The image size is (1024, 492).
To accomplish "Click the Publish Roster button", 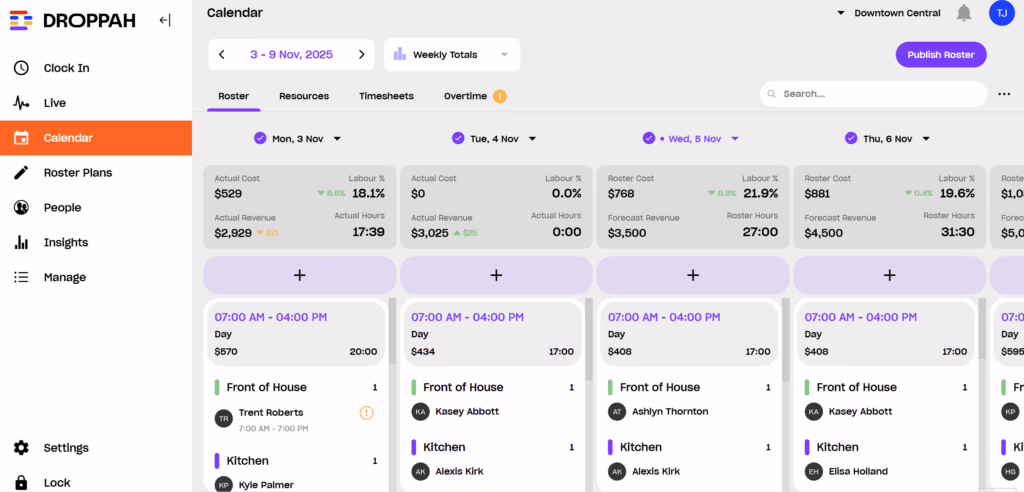I will [940, 55].
